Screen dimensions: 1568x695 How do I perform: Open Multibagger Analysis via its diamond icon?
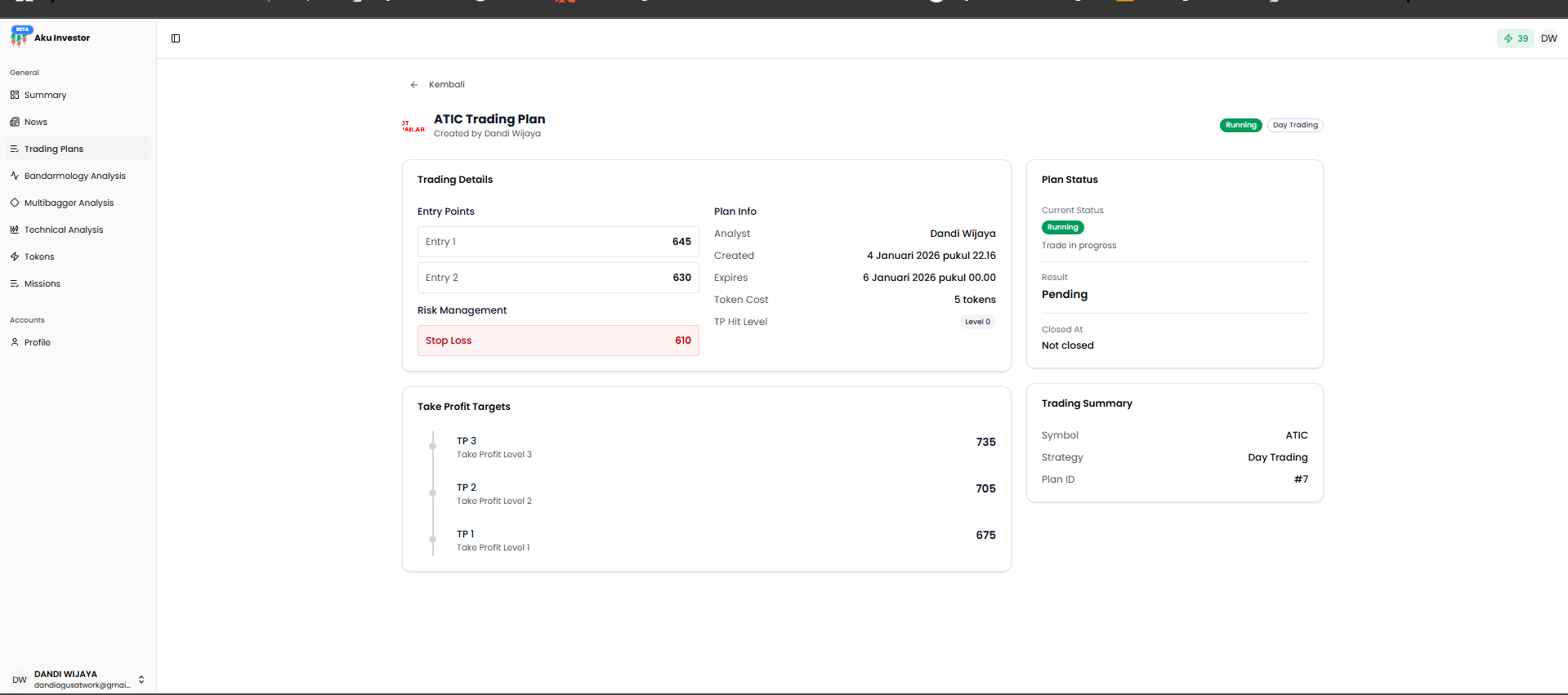click(15, 203)
